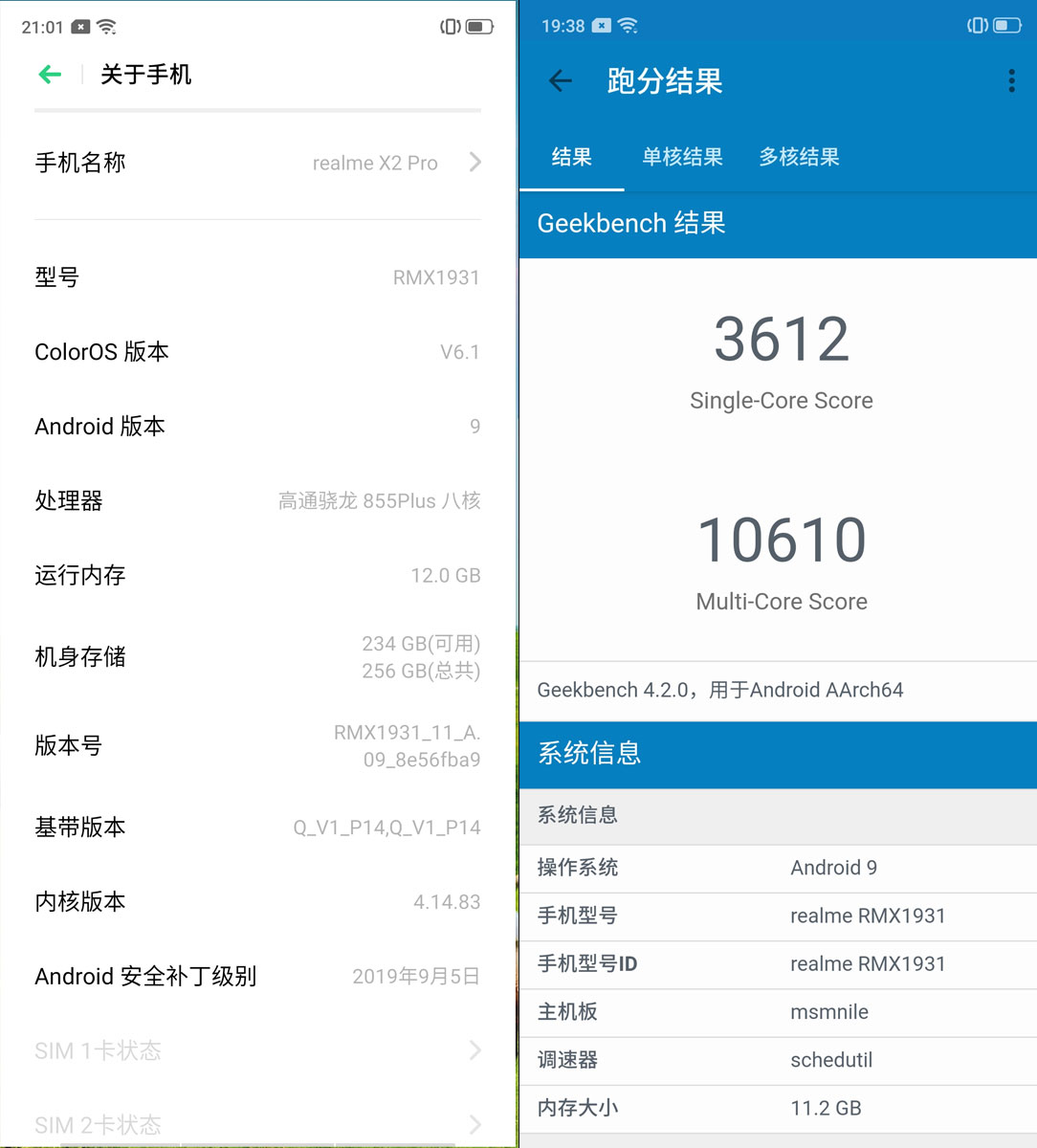Tap the 操作系统 Android 9 row
Image resolution: width=1037 pixels, height=1148 pixels.
tap(778, 869)
